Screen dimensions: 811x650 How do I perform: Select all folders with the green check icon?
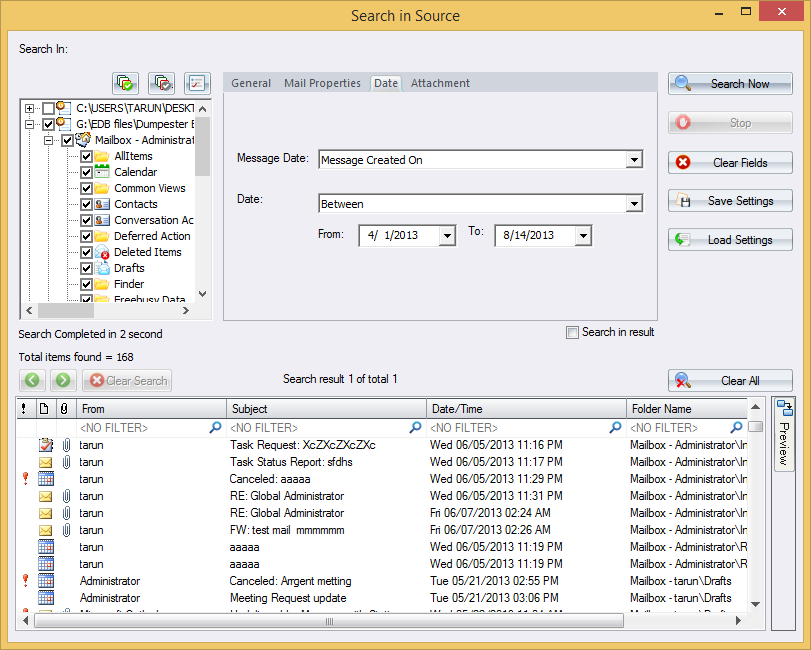pyautogui.click(x=125, y=83)
